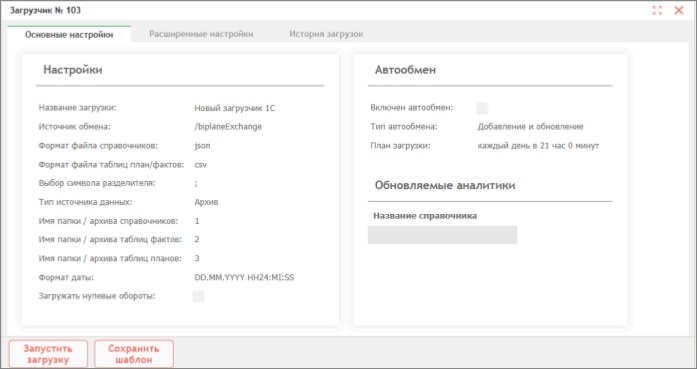The width and height of the screenshot is (697, 369).
Task: Click exchange source /biplaneExchange value
Action: click(x=228, y=127)
